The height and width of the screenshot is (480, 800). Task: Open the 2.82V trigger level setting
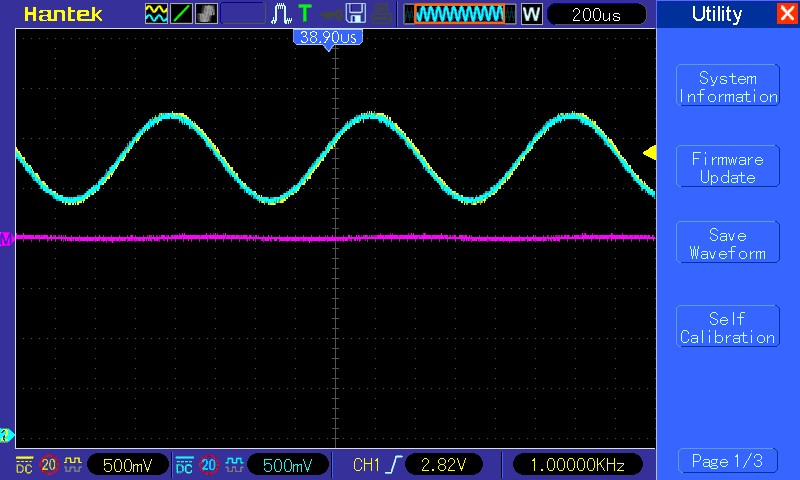[x=444, y=465]
